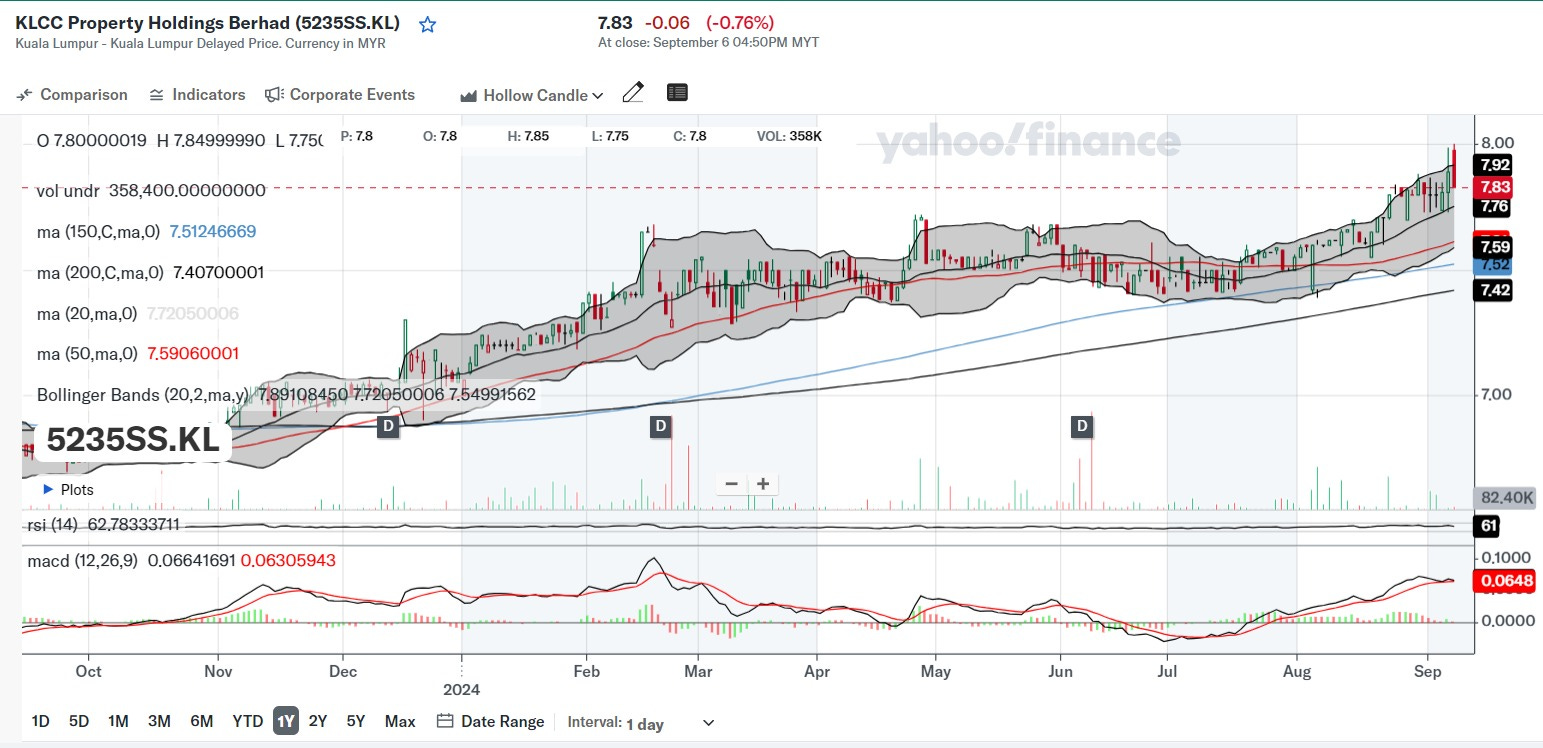
Task: Click the ma (200,C,ma,0) indicator label
Action: click(98, 272)
